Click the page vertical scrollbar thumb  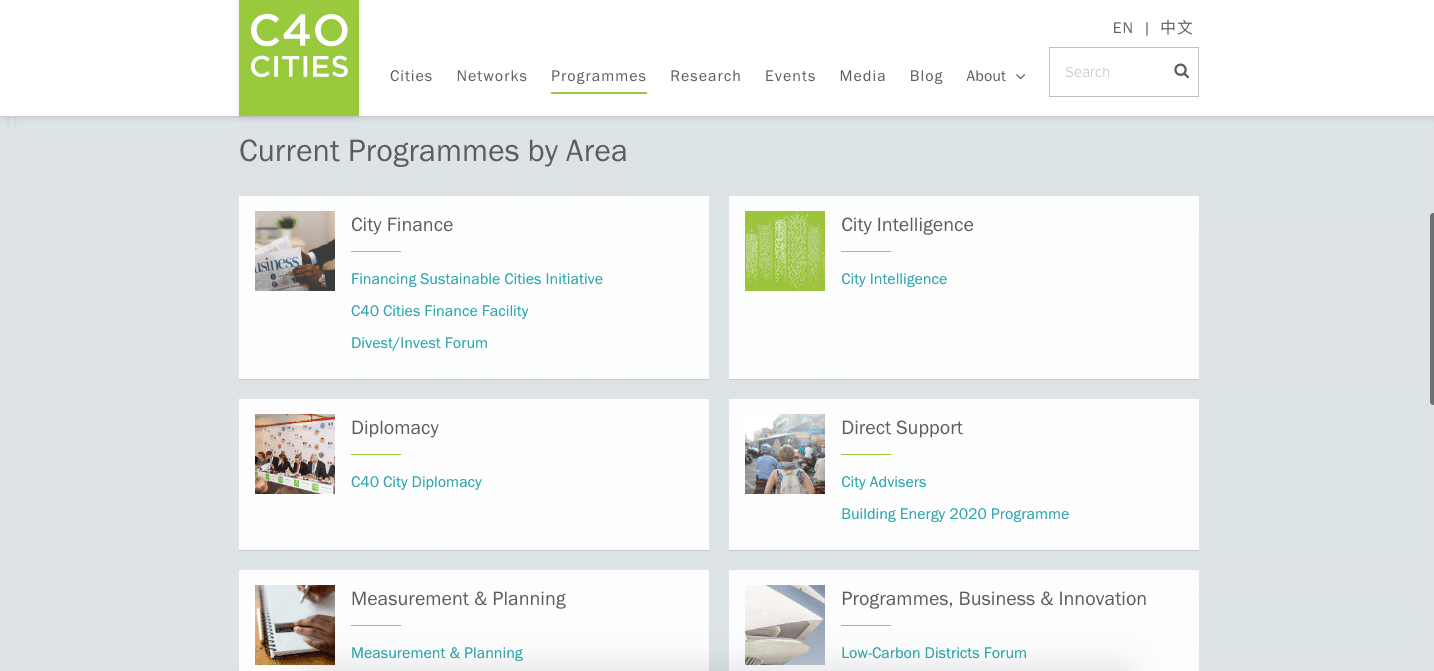(x=1431, y=309)
